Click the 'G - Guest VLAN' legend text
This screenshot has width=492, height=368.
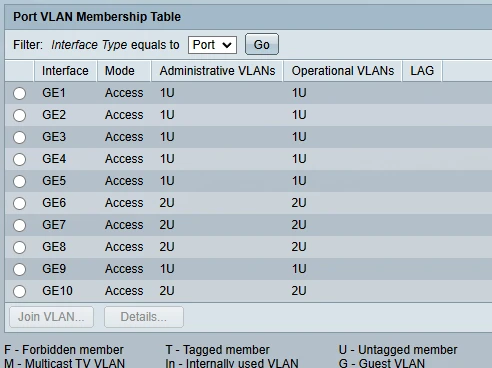point(382,363)
